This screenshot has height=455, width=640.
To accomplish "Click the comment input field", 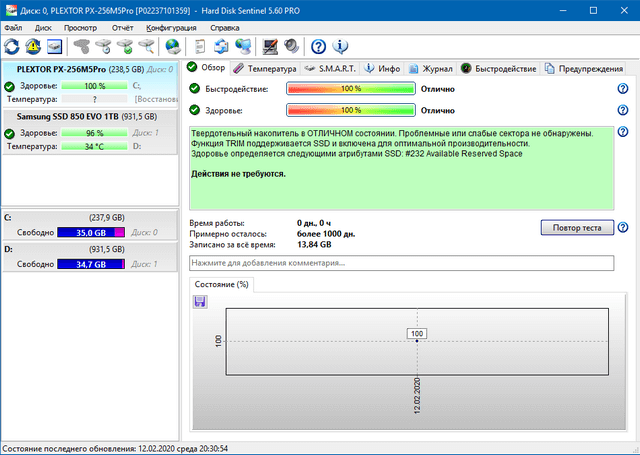I will (401, 263).
